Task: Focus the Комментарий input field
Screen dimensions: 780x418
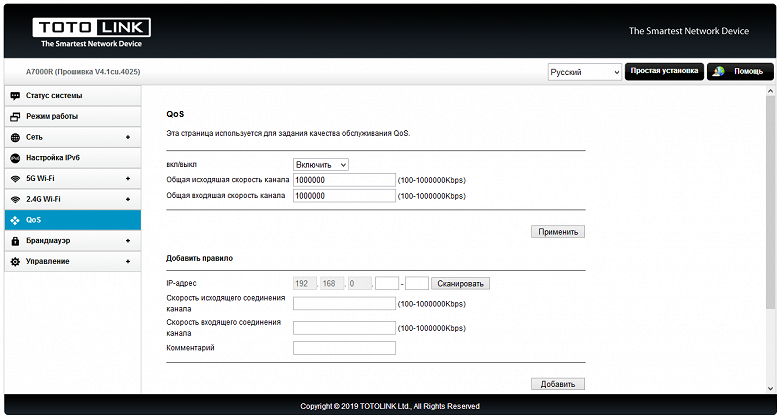Action: (344, 348)
